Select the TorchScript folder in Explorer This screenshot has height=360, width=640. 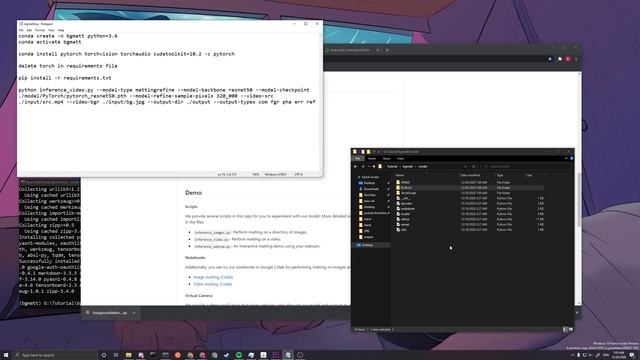click(x=408, y=193)
